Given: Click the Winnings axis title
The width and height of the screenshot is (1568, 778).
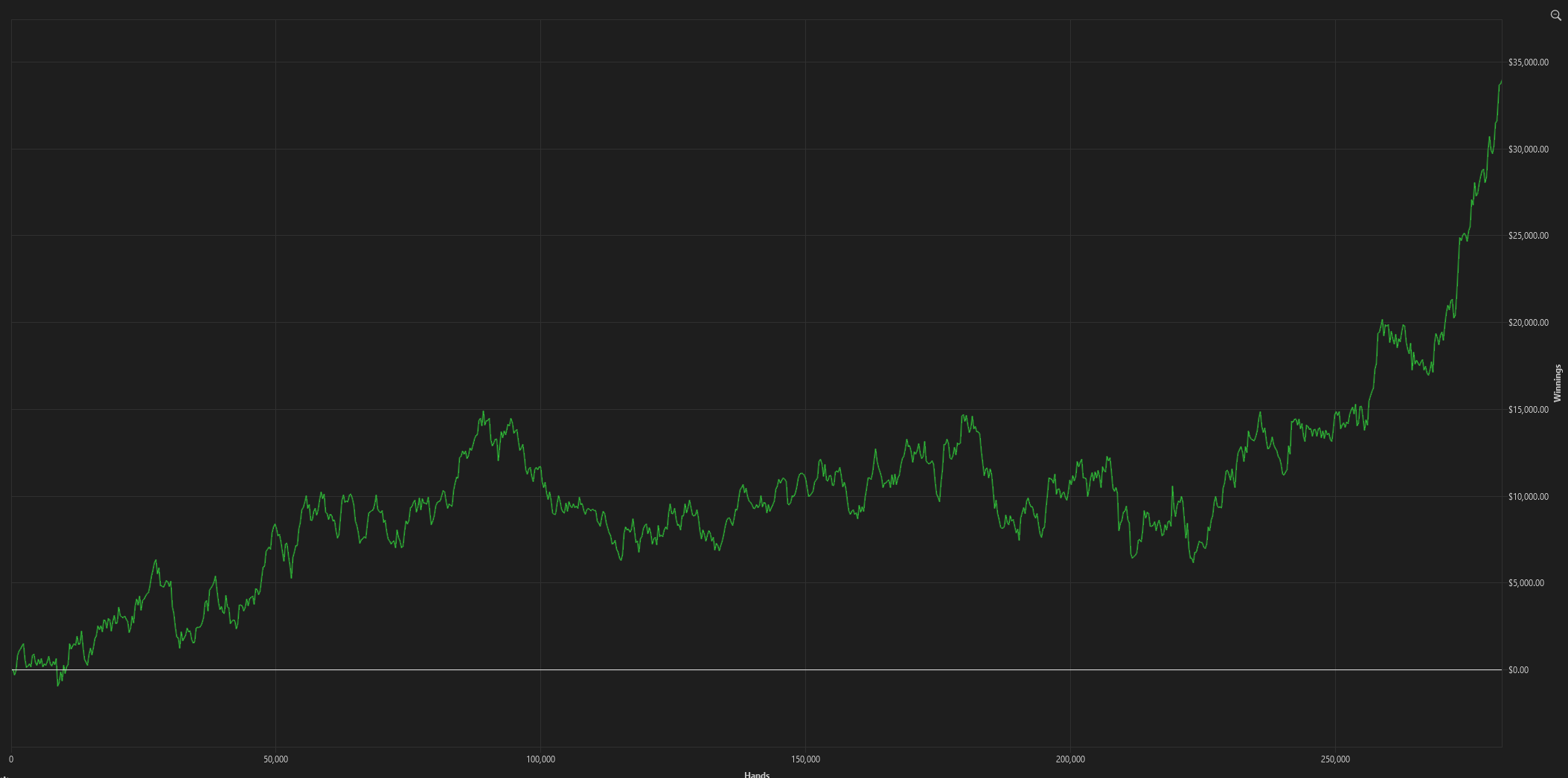Looking at the screenshot, I should click(1557, 383).
